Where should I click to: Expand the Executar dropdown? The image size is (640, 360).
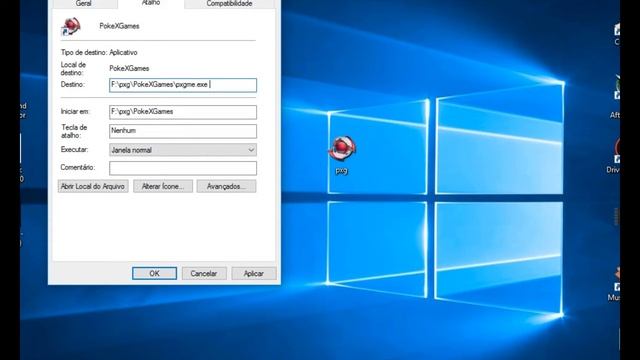(x=183, y=150)
